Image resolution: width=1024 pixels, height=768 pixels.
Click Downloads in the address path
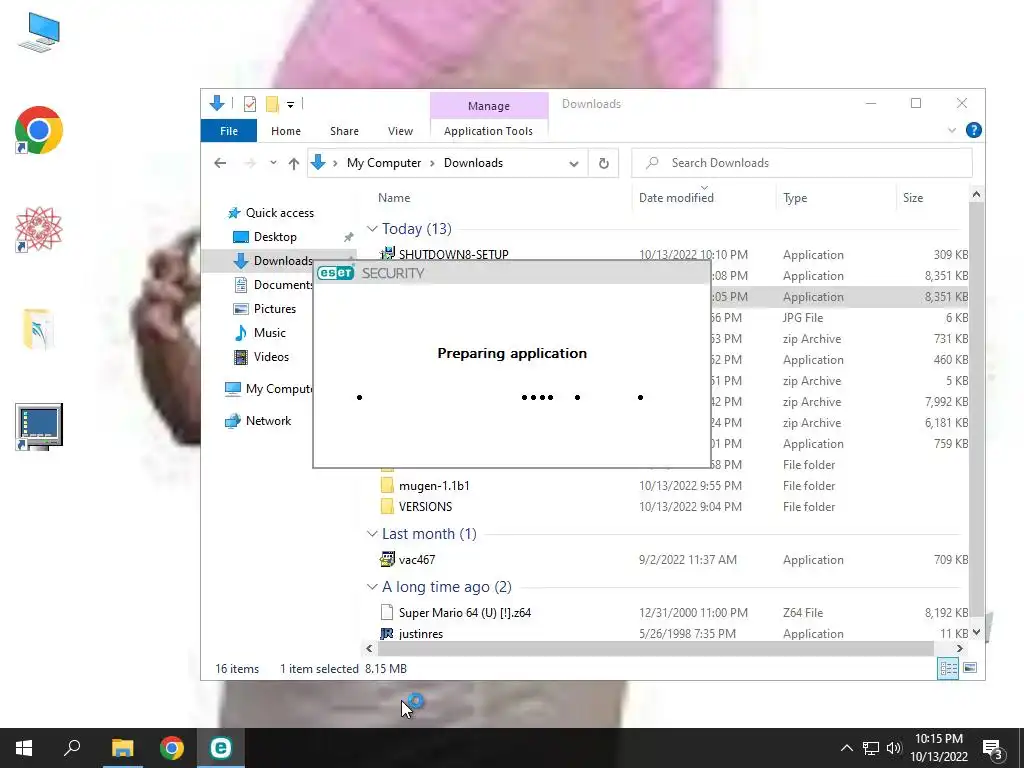point(473,163)
